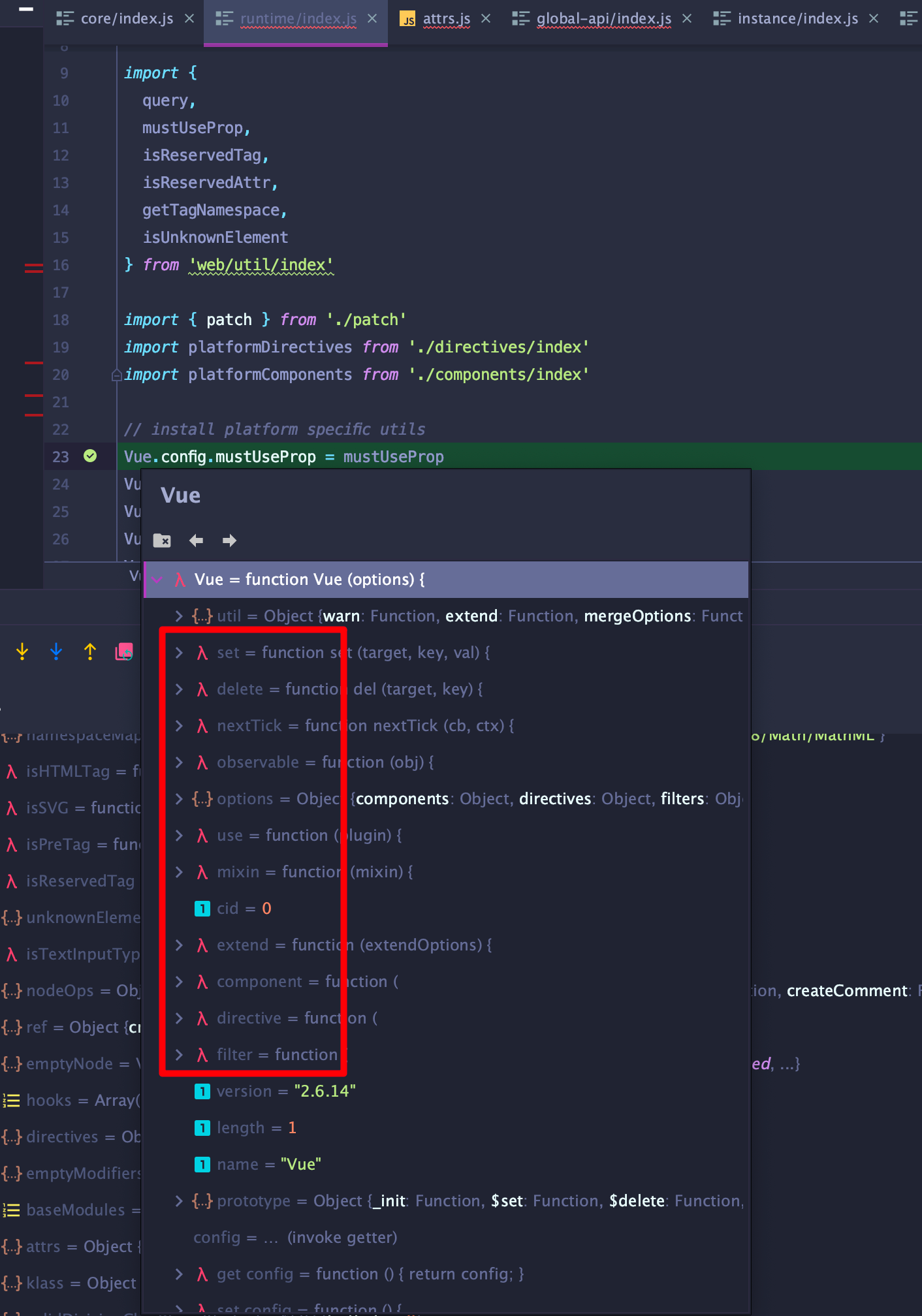Select the version = "2.6.14" row
Screen dimensions: 922x1316
click(x=446, y=1091)
